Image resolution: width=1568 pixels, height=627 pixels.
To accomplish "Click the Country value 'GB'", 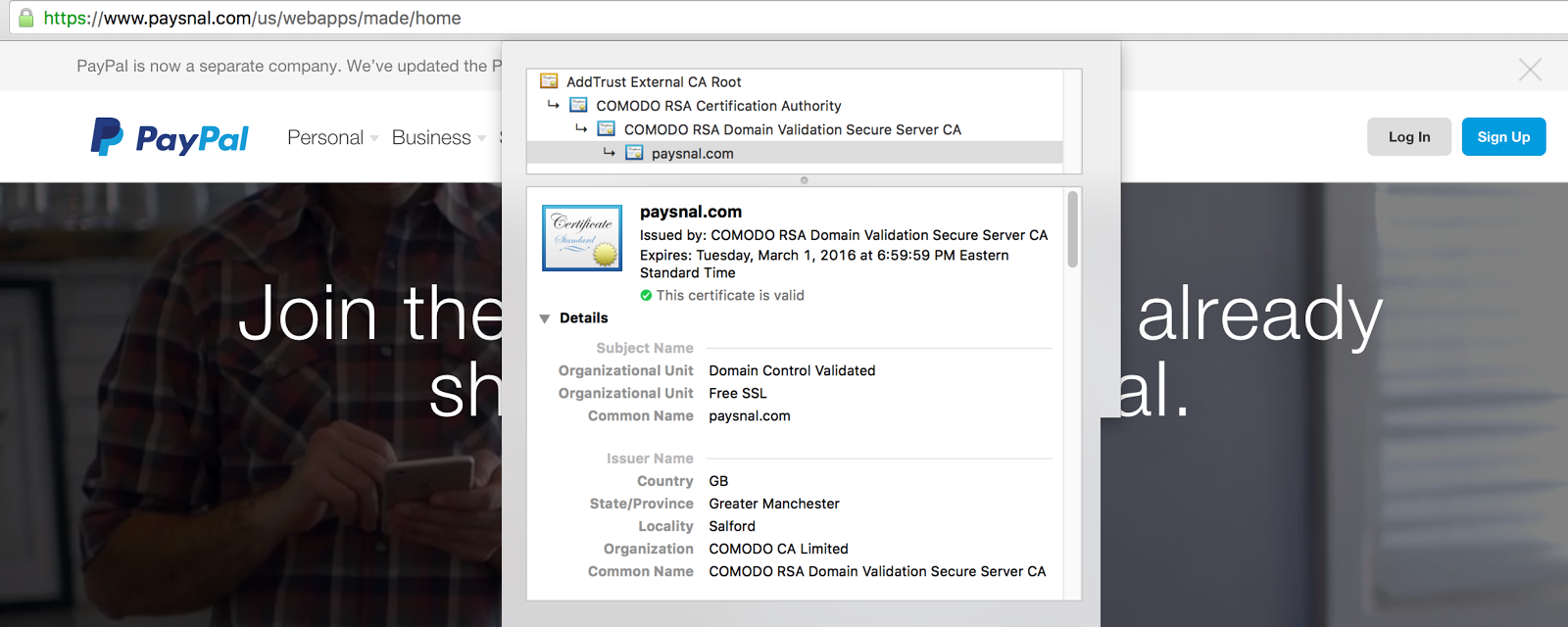I will [718, 481].
